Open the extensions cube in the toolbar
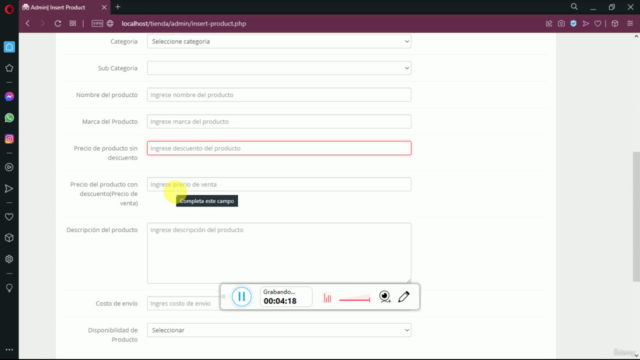640x360 pixels. pyautogui.click(x=615, y=24)
